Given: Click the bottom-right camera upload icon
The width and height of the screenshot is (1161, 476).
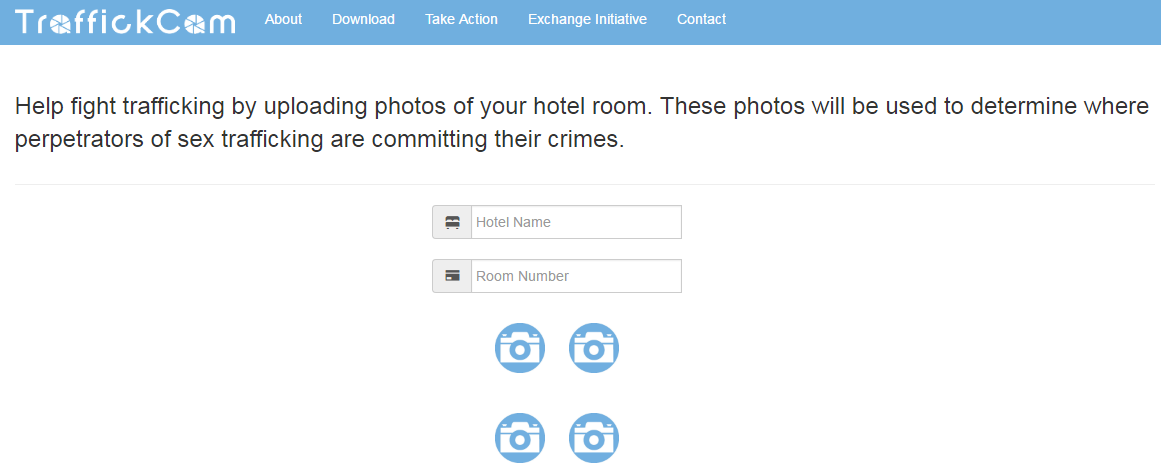Looking at the screenshot, I should click(x=594, y=438).
